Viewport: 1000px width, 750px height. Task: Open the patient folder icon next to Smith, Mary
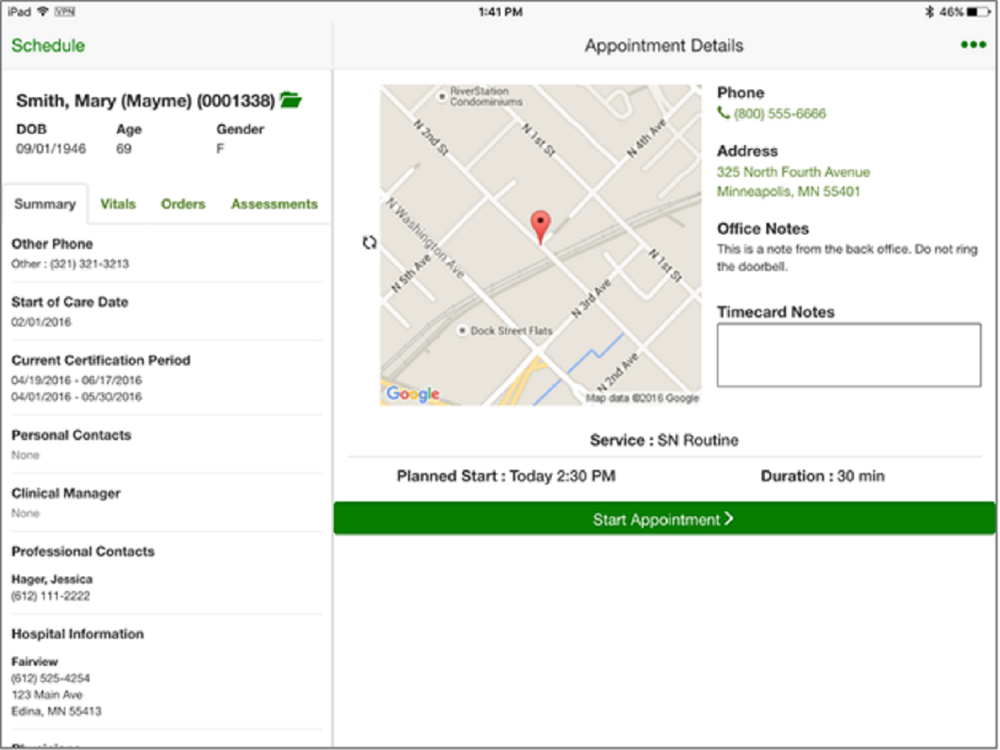click(291, 100)
